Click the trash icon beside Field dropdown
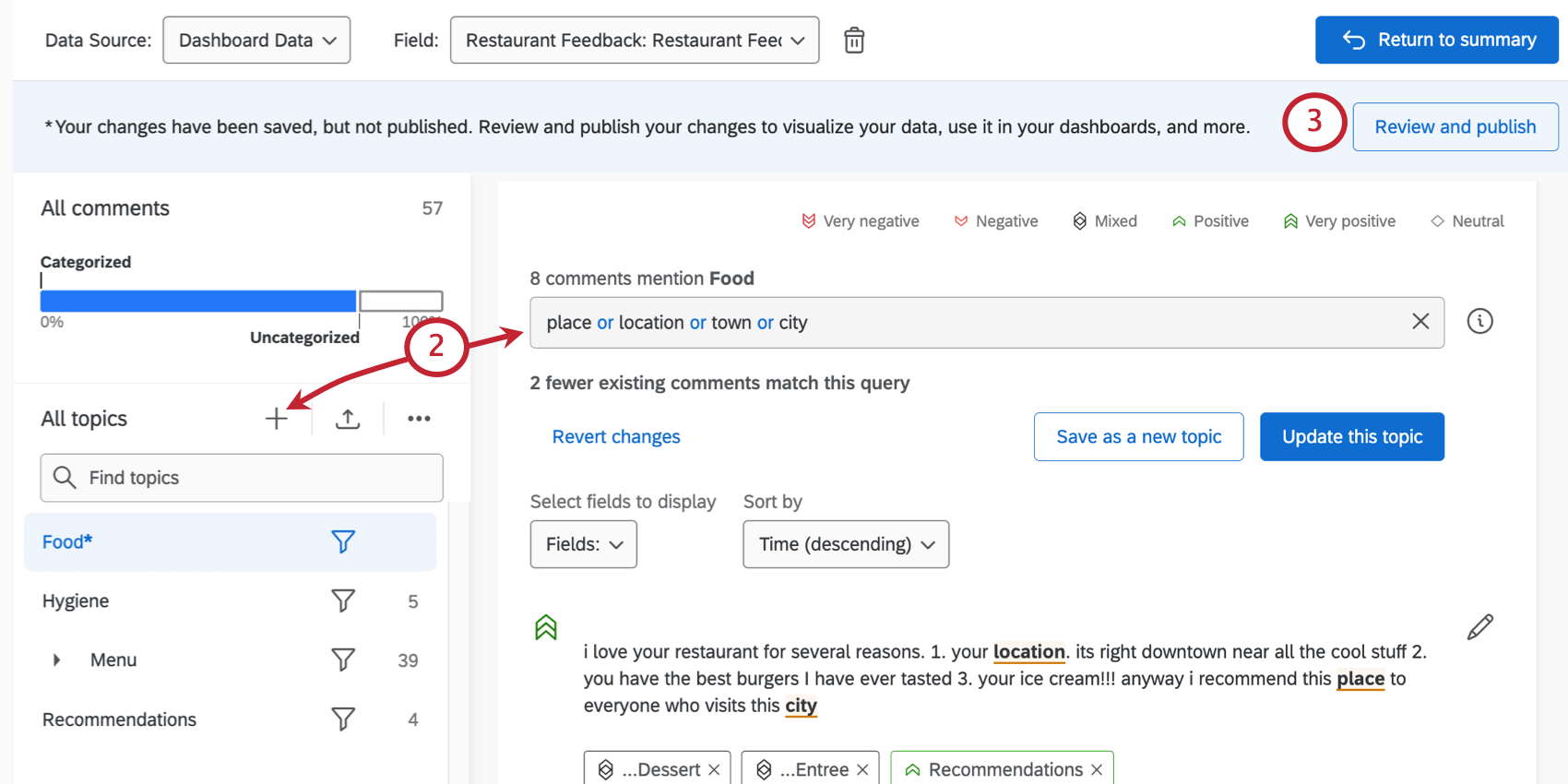The image size is (1568, 784). (854, 41)
